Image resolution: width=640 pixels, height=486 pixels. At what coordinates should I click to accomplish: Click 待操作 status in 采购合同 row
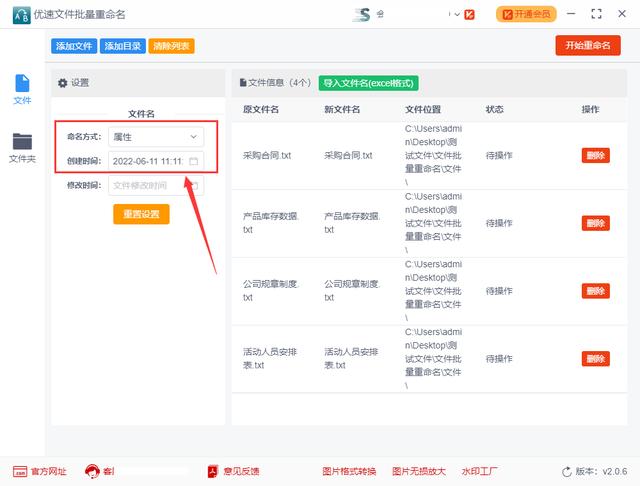tap(499, 155)
